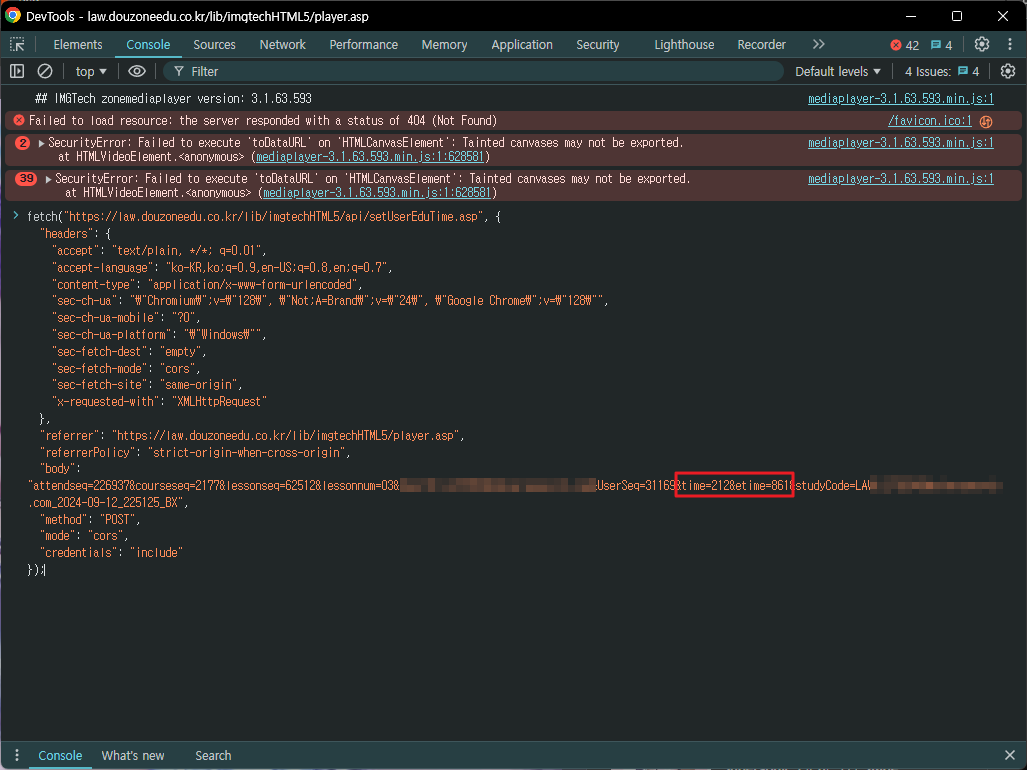Switch to the Recorder tab
Image resolution: width=1027 pixels, height=770 pixels.
click(x=761, y=45)
